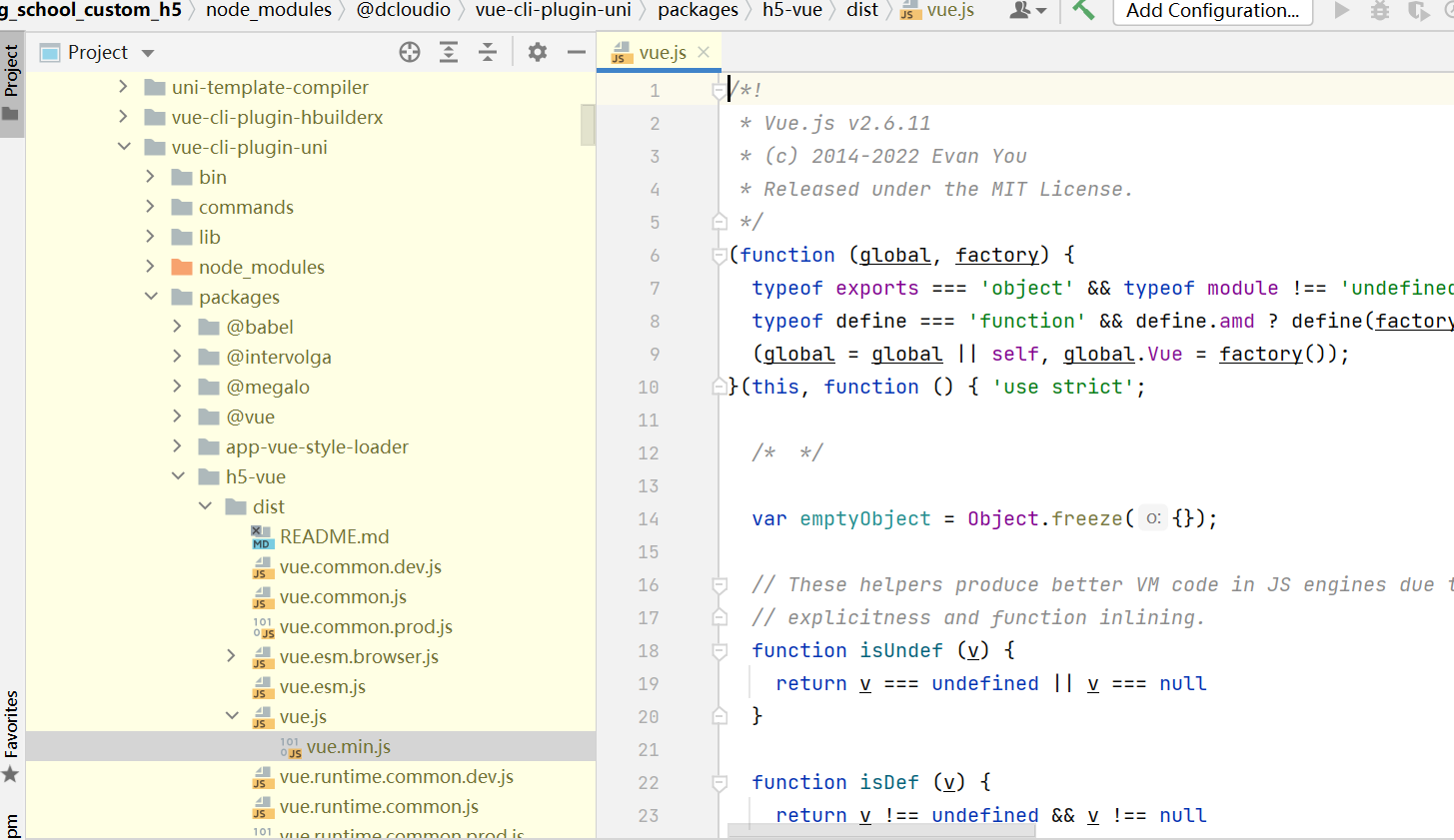
Task: Fold the isDef function at line 22
Action: [720, 783]
